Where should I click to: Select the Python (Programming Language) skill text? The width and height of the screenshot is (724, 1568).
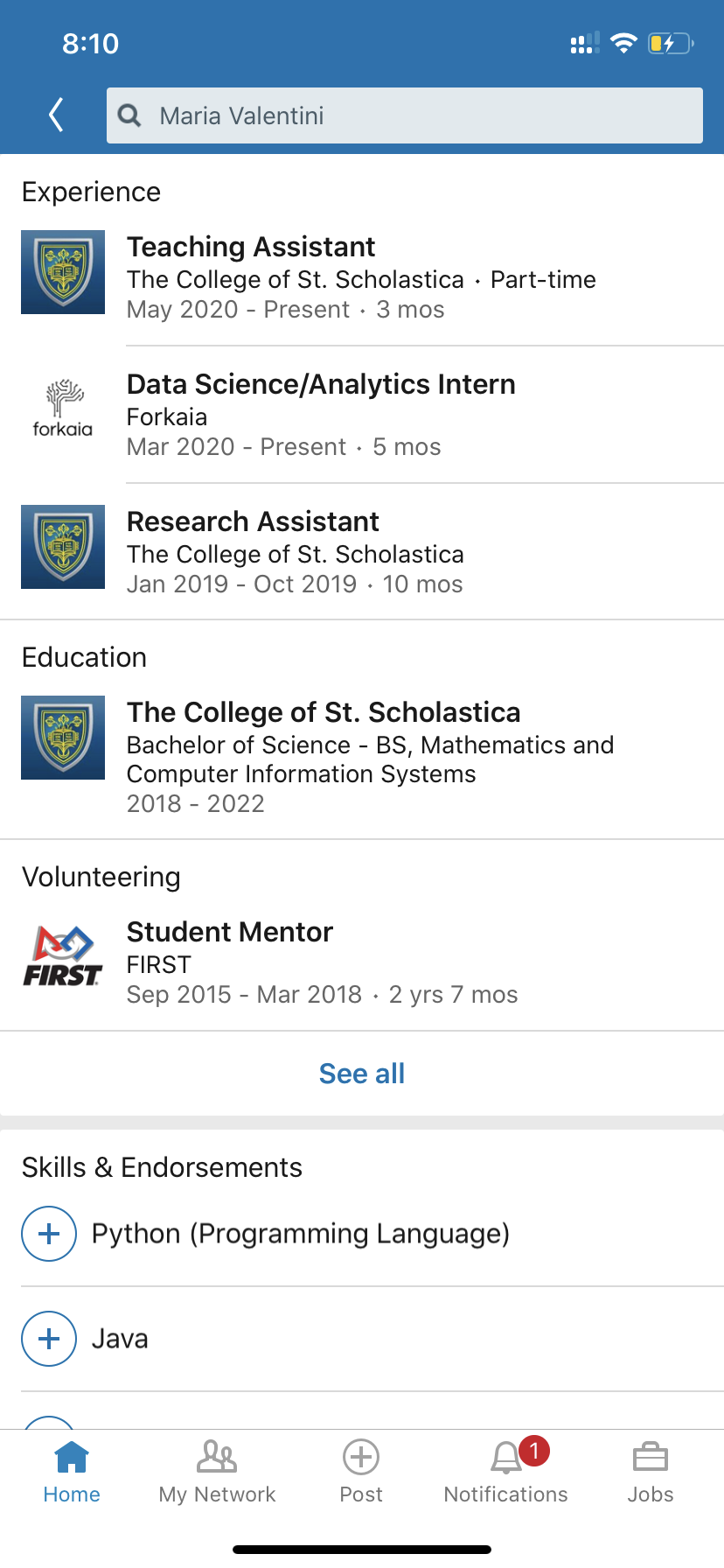click(301, 1234)
